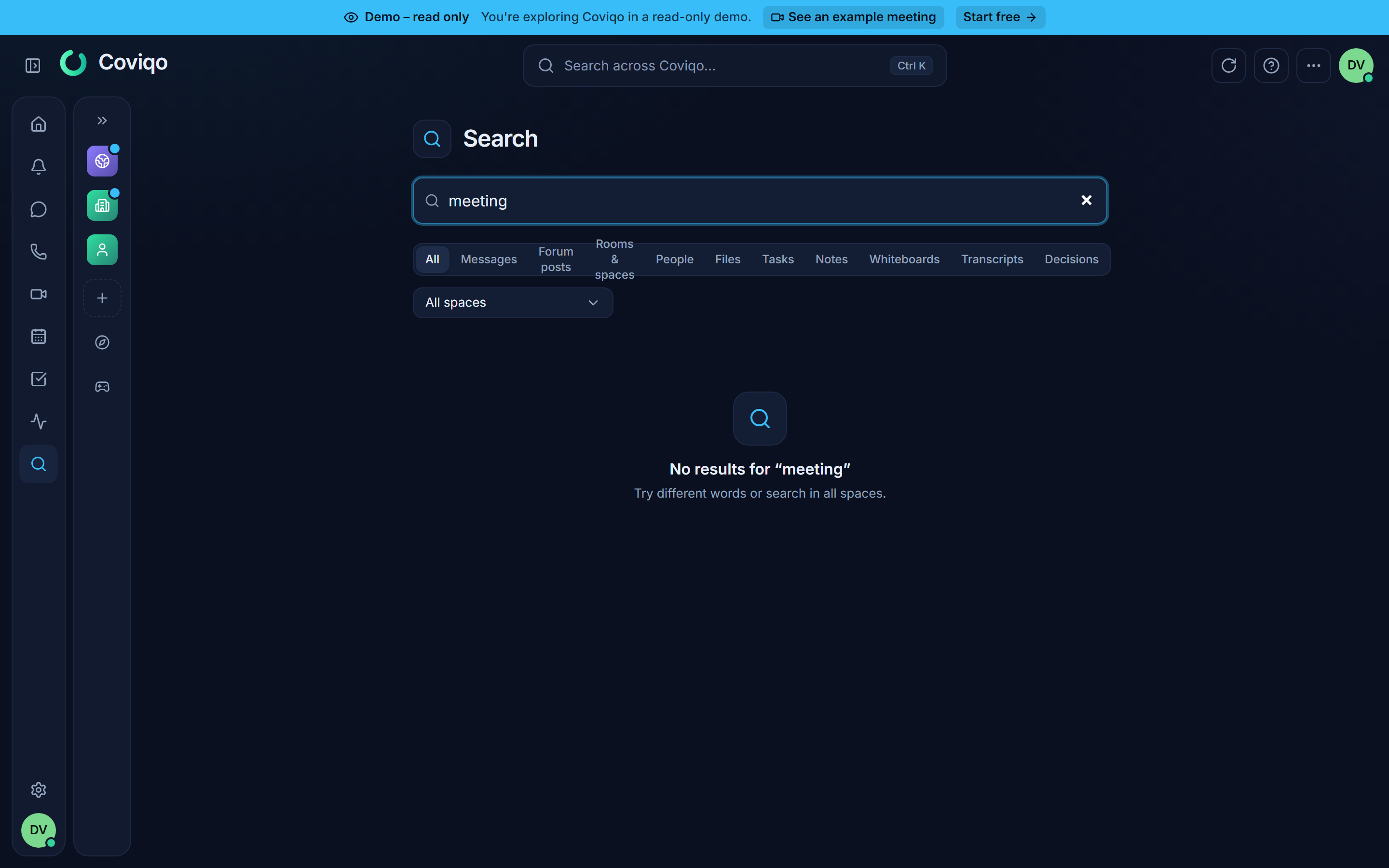This screenshot has width=1389, height=868.
Task: Click the Start free button
Action: [x=1000, y=17]
